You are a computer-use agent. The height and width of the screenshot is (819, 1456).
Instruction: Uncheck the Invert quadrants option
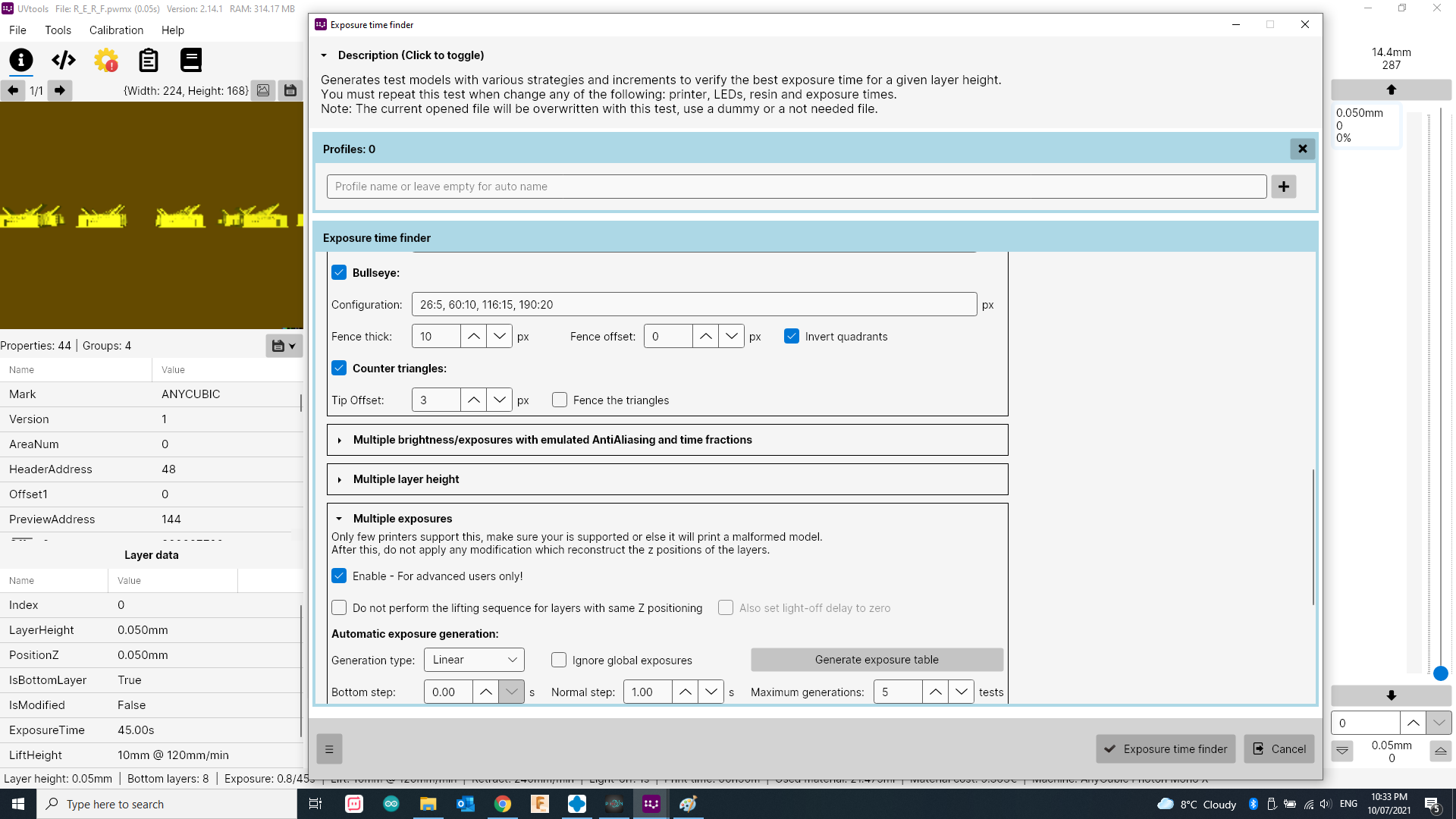pos(792,336)
